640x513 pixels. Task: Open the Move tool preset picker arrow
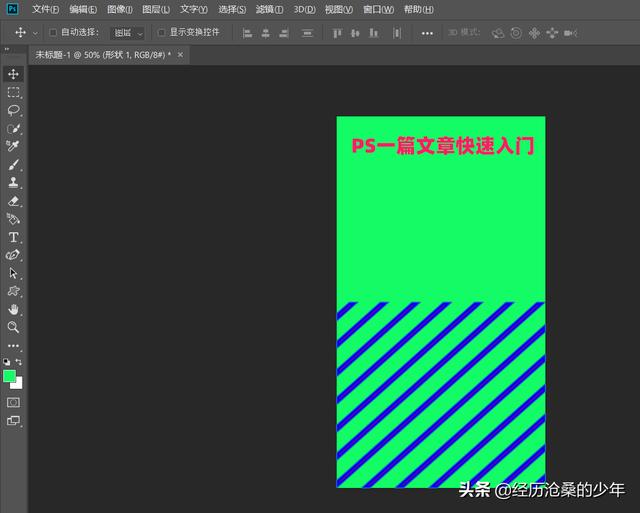pos(35,33)
